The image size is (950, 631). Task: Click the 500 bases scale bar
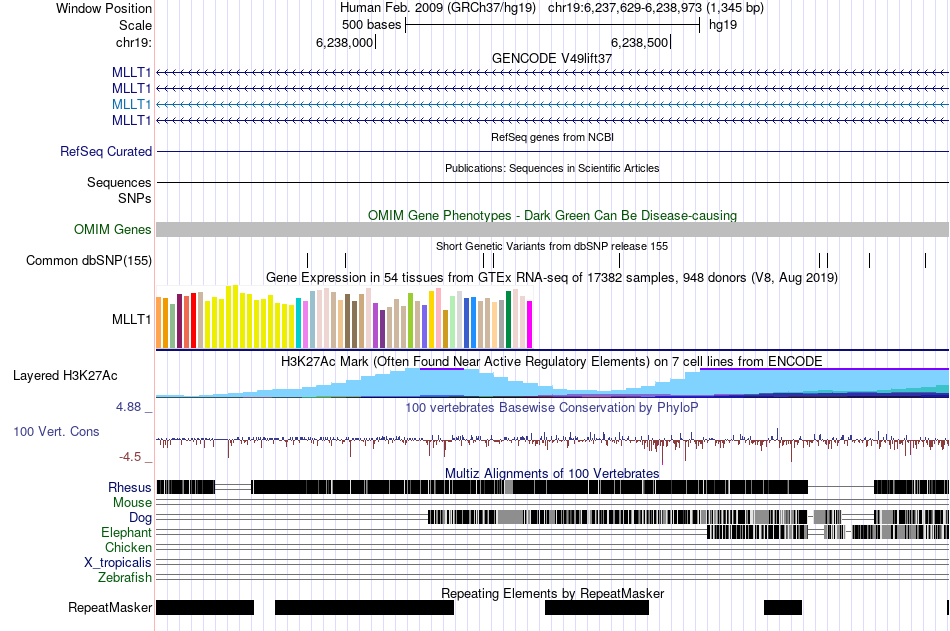(553, 25)
